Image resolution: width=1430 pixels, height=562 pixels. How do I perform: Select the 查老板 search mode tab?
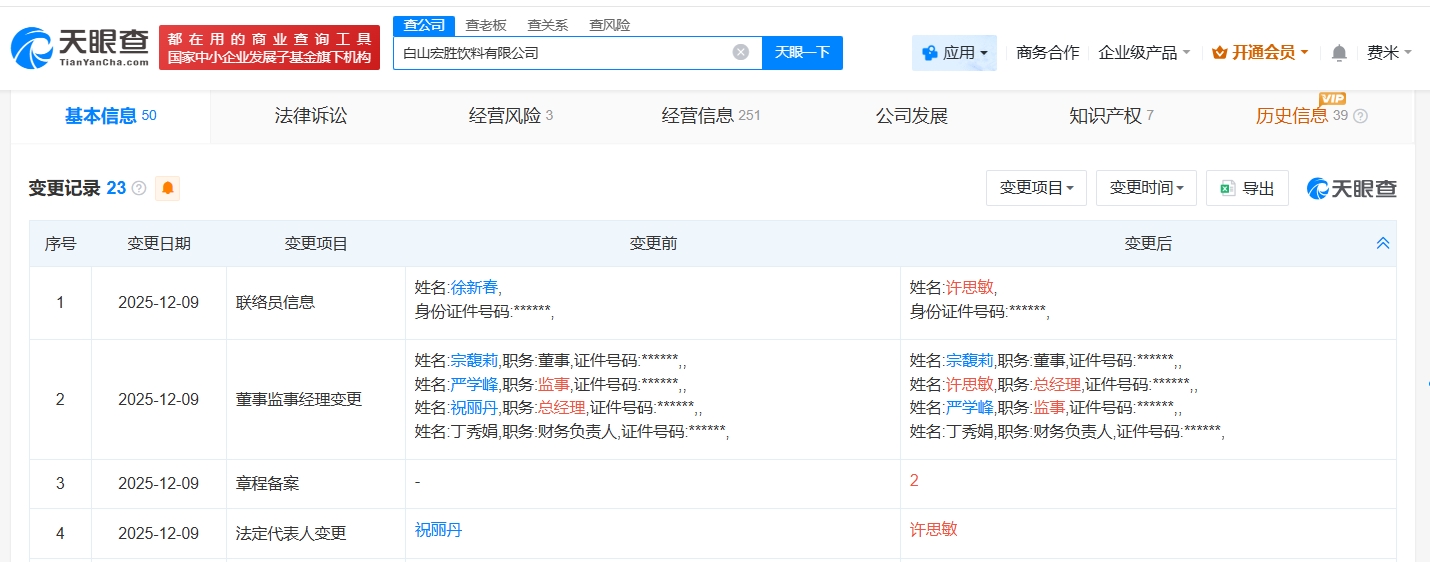pos(486,25)
